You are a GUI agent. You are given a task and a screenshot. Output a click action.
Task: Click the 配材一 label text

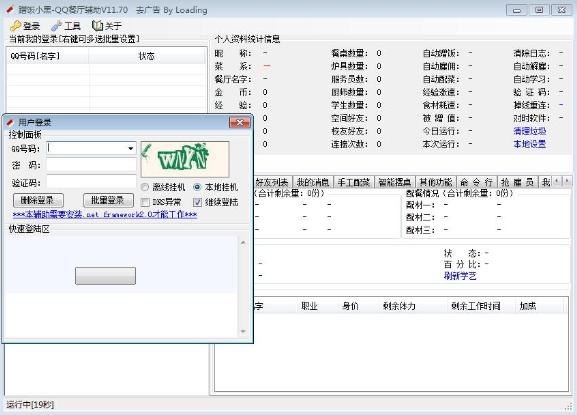[x=420, y=205]
